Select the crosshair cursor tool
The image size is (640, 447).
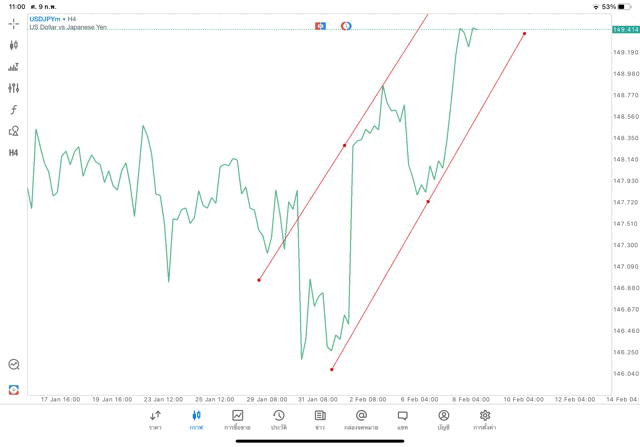point(13,23)
